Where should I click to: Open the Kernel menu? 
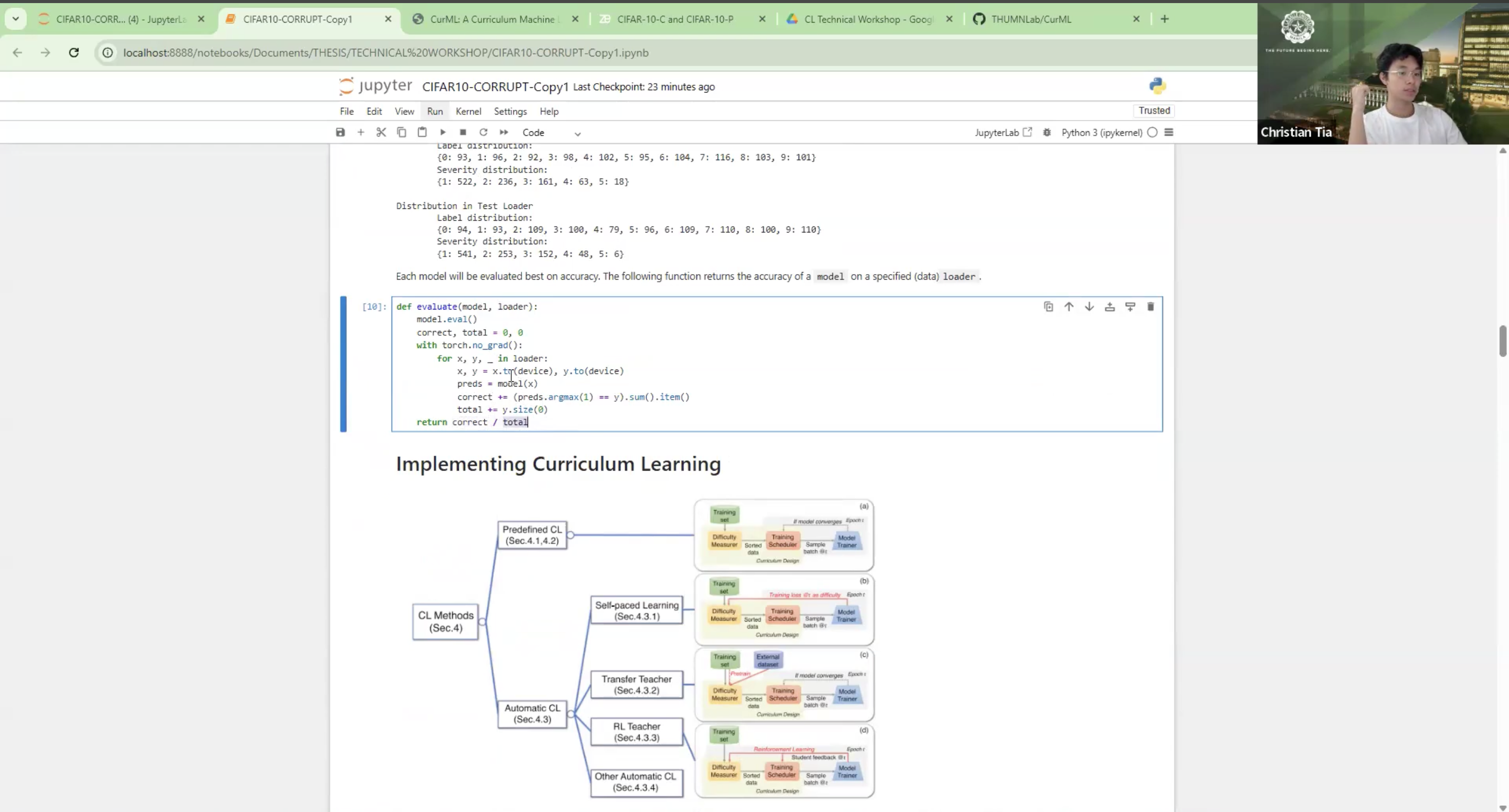click(x=468, y=111)
